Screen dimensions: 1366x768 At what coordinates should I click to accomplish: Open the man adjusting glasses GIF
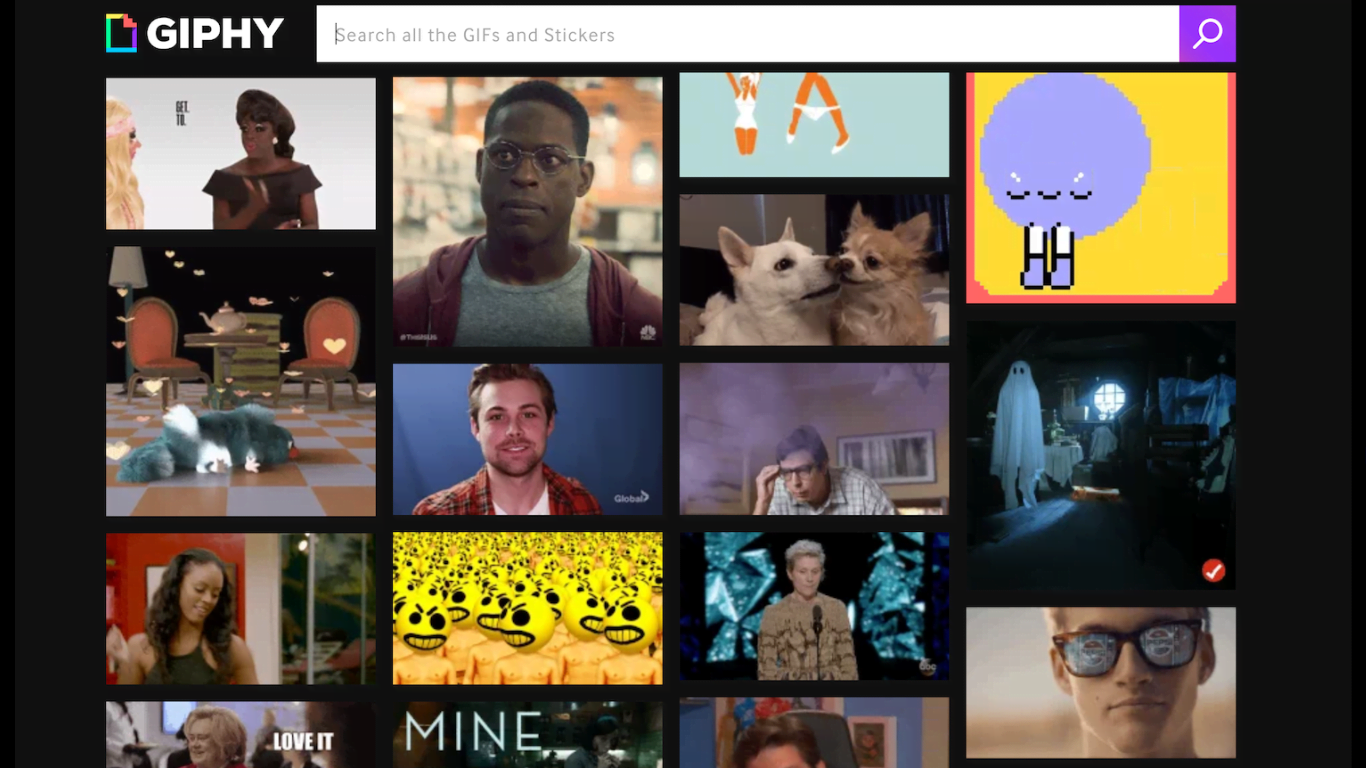814,439
